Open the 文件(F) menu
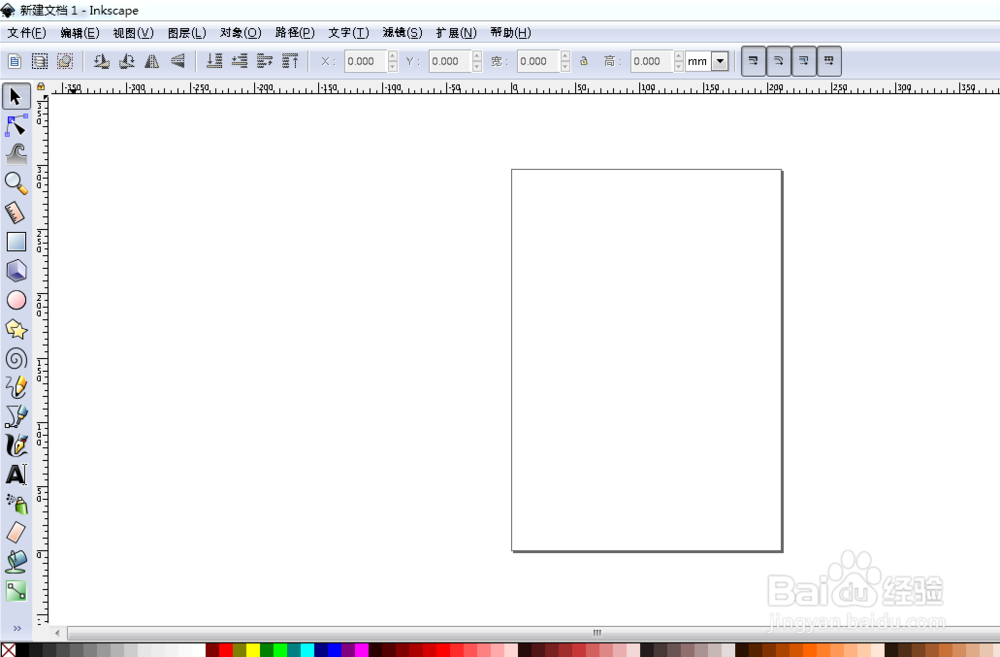This screenshot has height=657, width=1000. click(26, 33)
